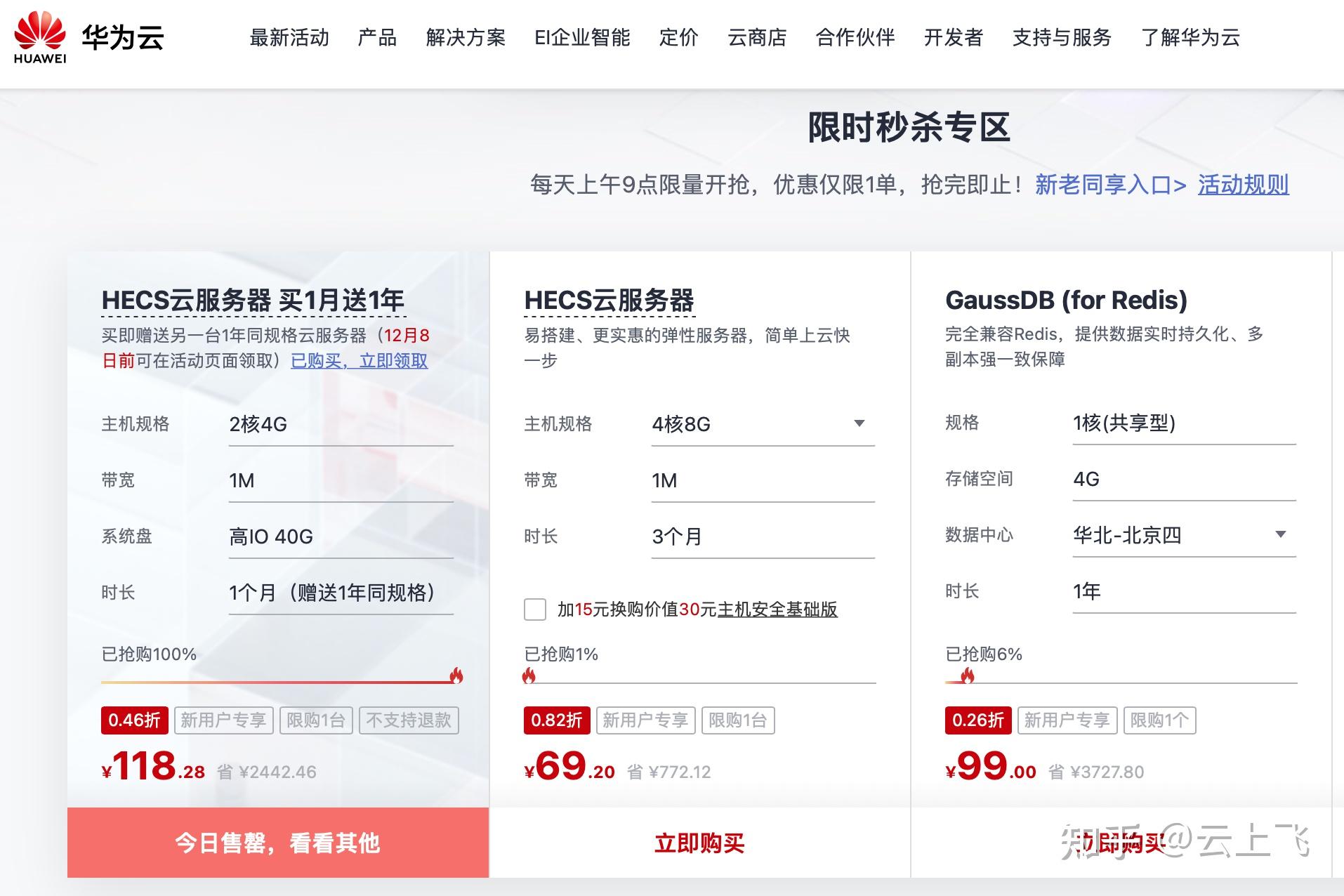Viewport: 1344px width, 896px height.
Task: Click the 限时秒杀专区 heading
Action: coord(909,128)
